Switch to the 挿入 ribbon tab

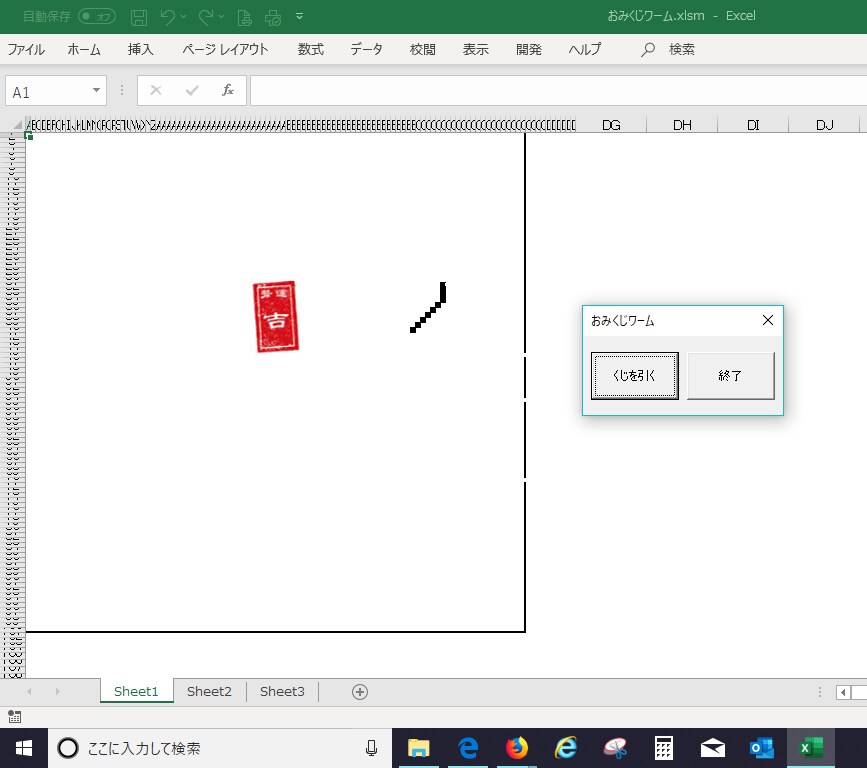[140, 49]
